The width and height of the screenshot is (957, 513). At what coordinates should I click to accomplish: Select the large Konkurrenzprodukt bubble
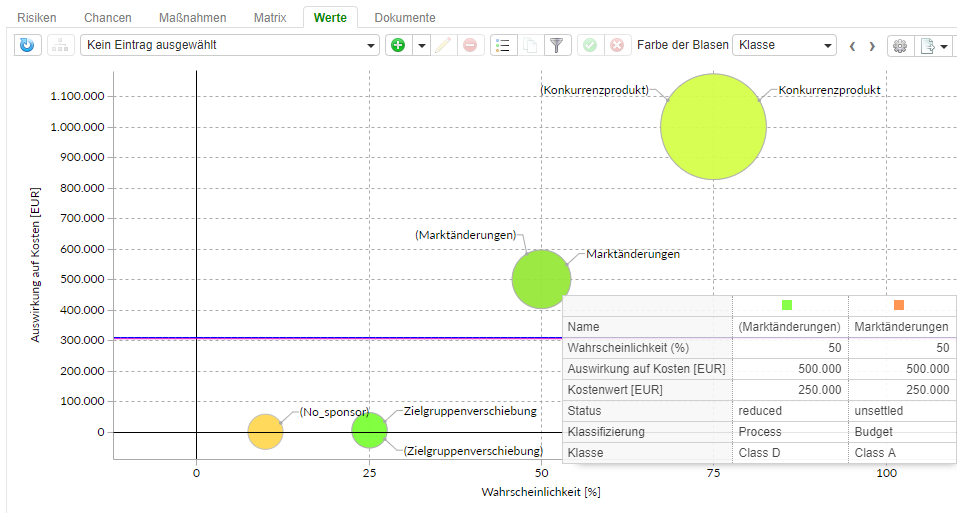[713, 127]
